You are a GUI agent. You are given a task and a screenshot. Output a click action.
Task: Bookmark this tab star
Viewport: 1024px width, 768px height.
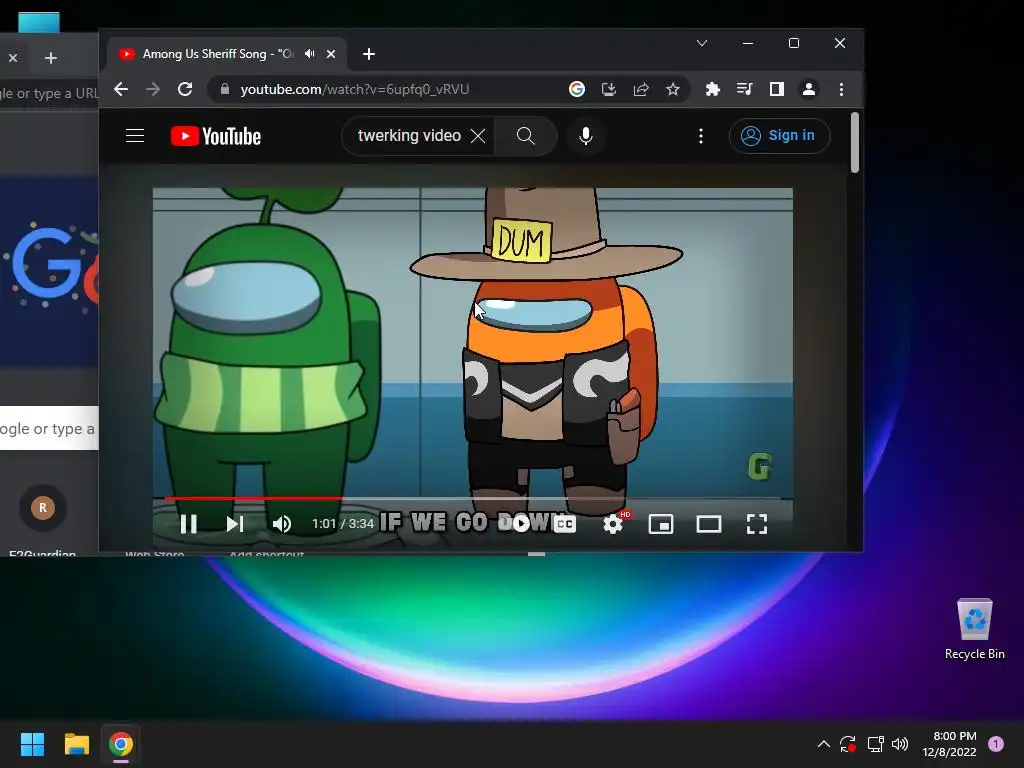pos(673,89)
